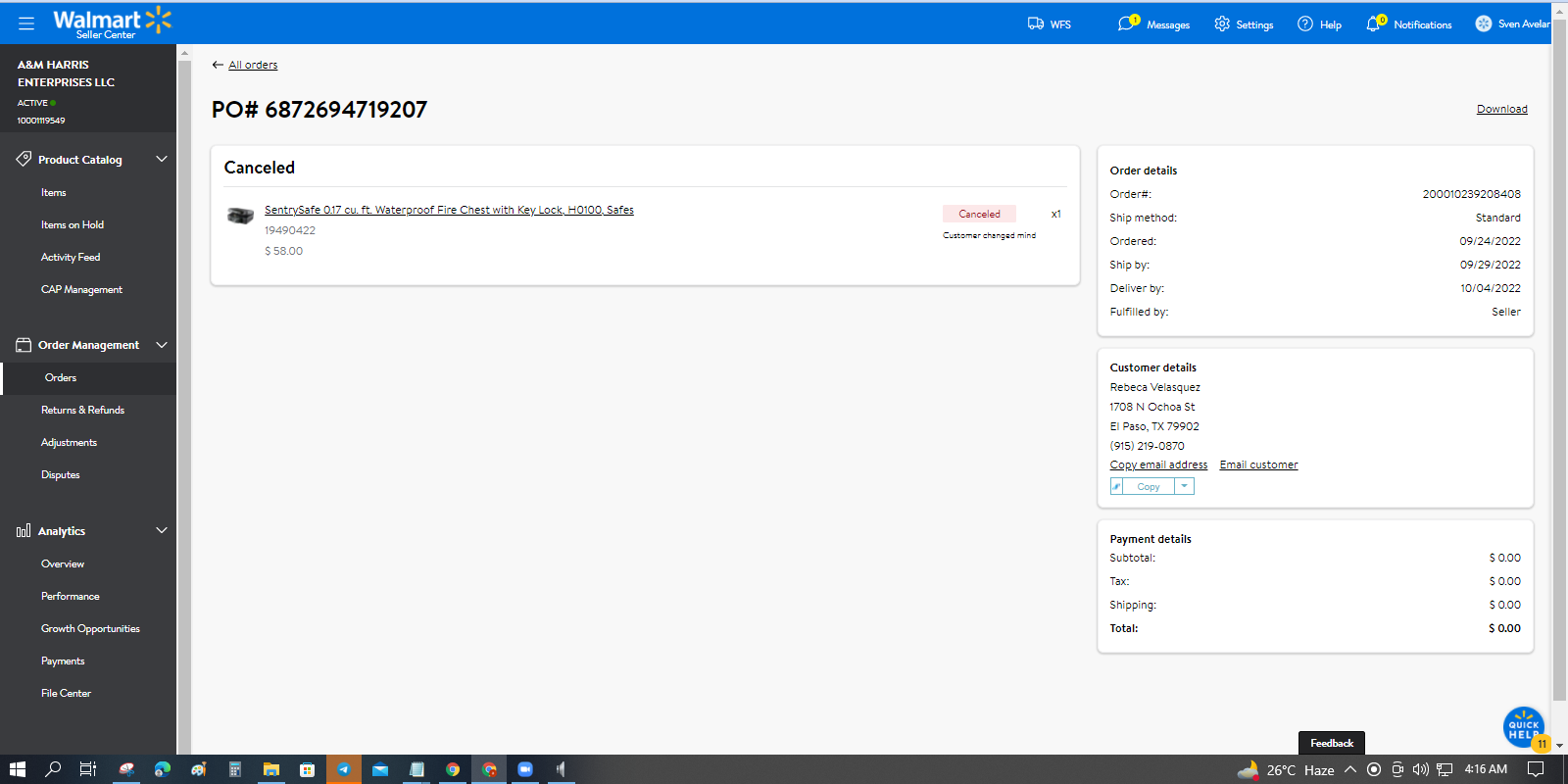Click Email customer link
The image size is (1568, 784).
point(1259,465)
